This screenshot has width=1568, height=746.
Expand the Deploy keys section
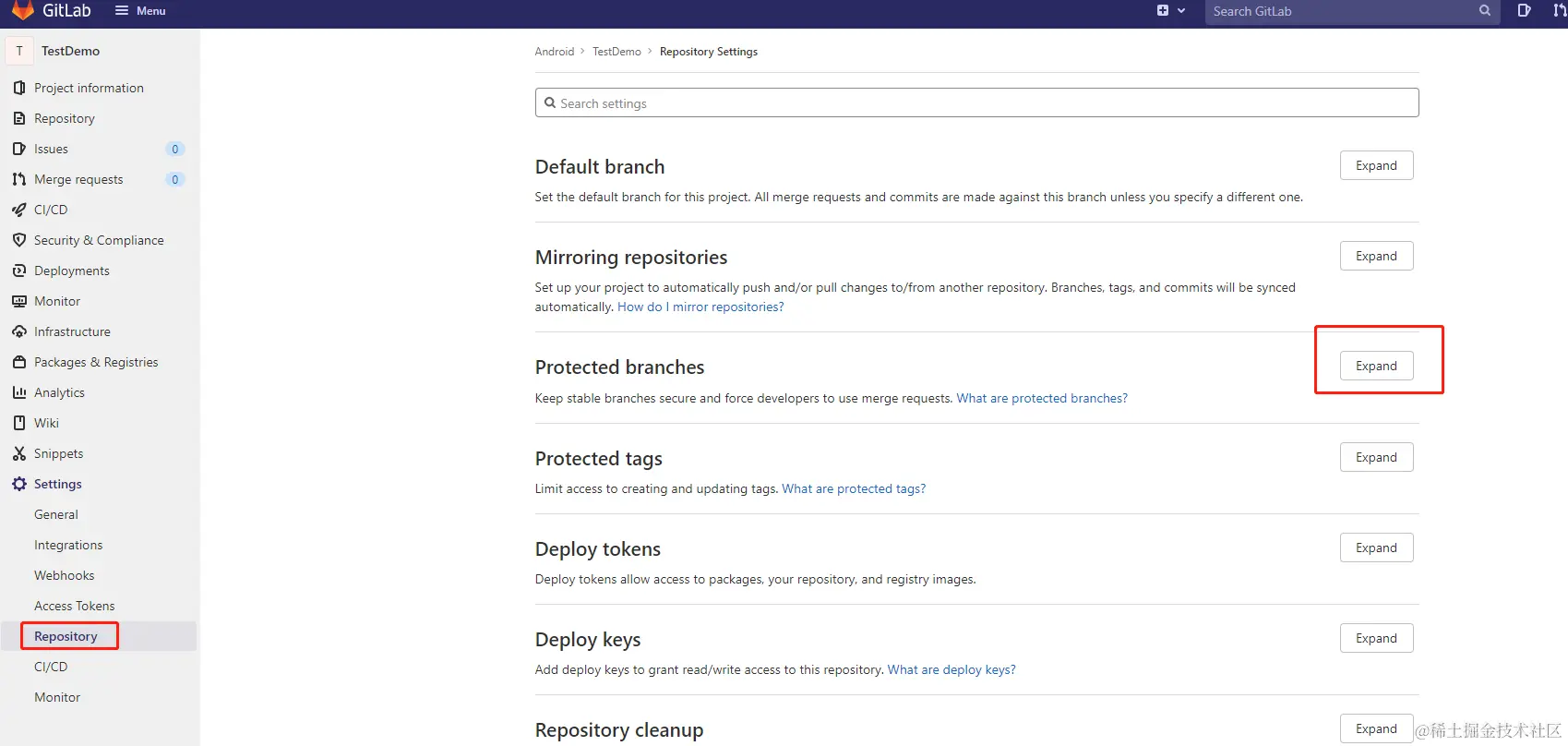point(1376,639)
